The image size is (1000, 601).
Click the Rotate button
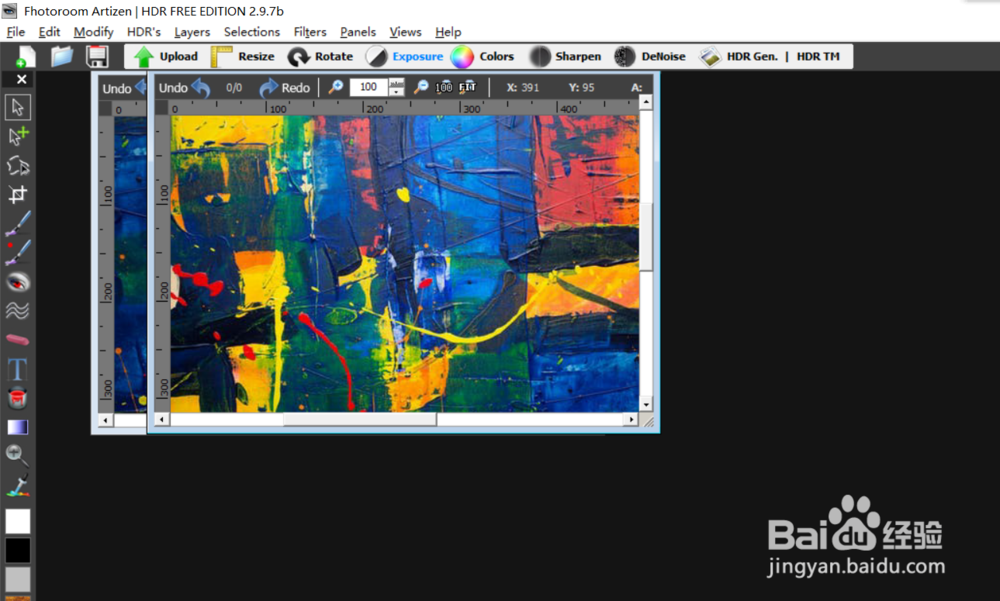click(x=320, y=57)
